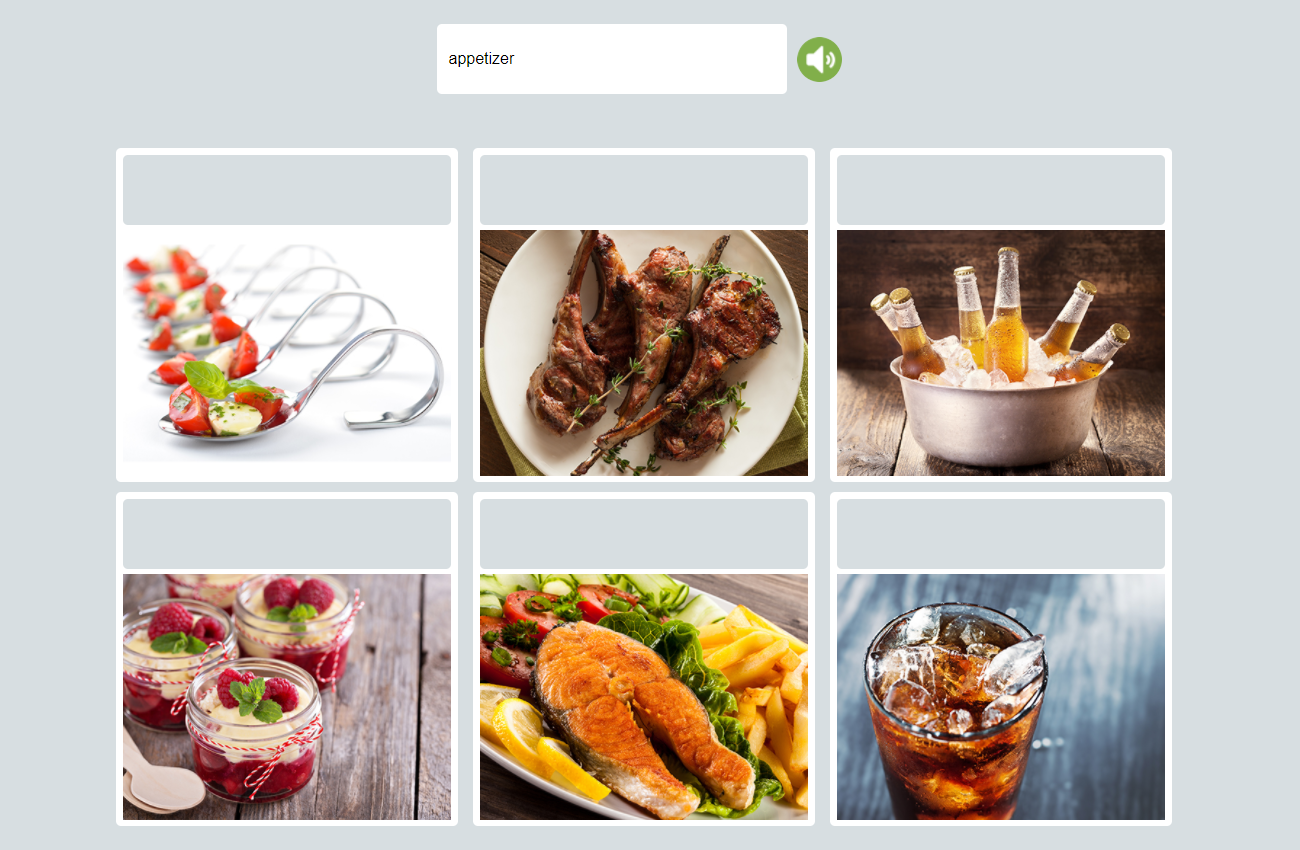Click the empty label box above the lamb chops
The image size is (1300, 850).
(x=644, y=190)
